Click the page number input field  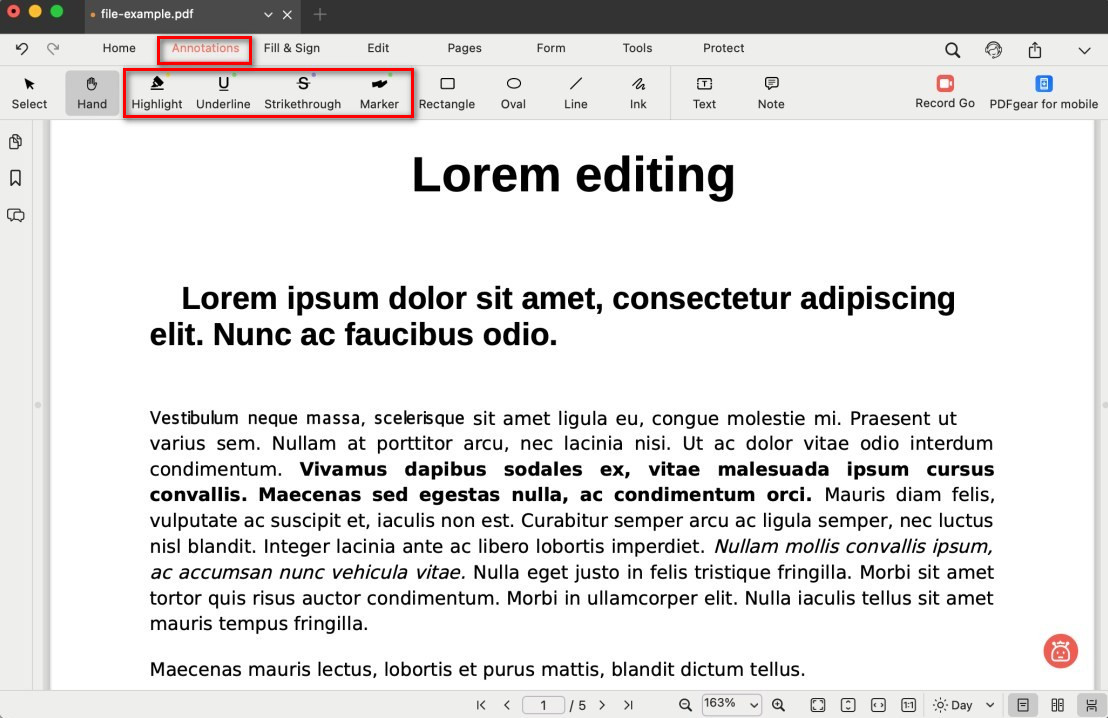[x=544, y=705]
